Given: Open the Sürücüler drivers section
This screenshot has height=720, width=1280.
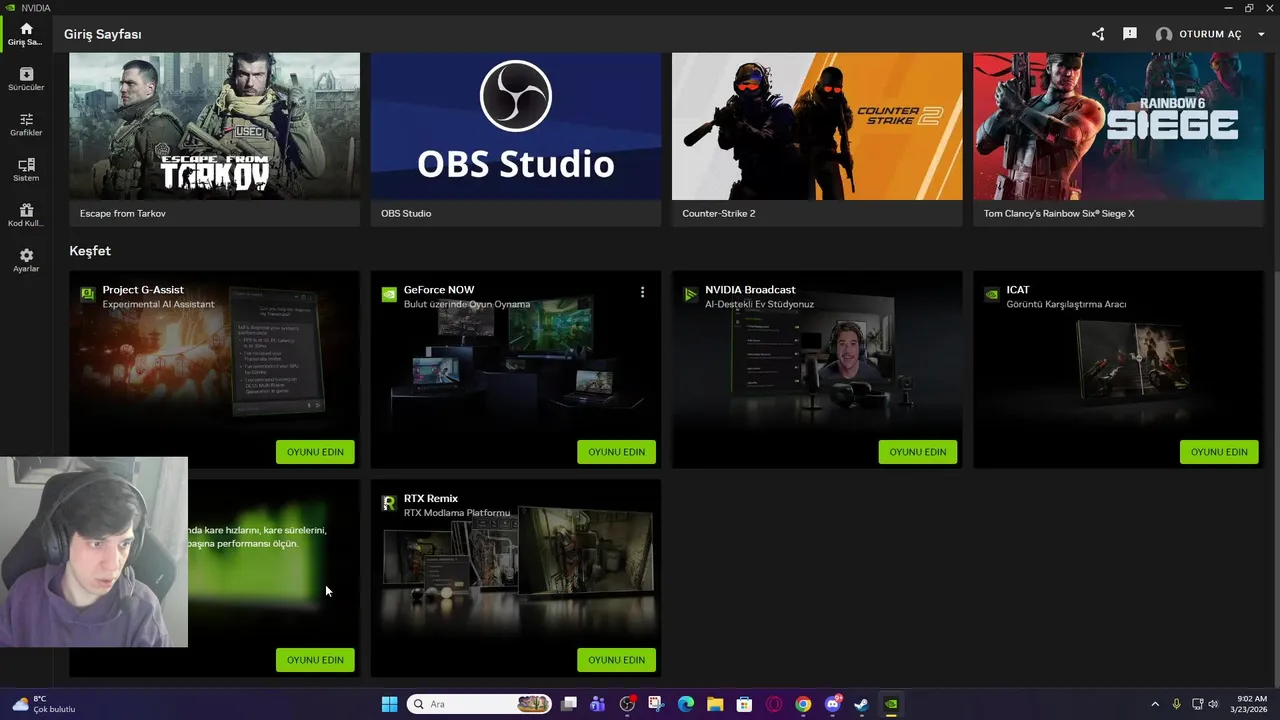Looking at the screenshot, I should tap(26, 79).
